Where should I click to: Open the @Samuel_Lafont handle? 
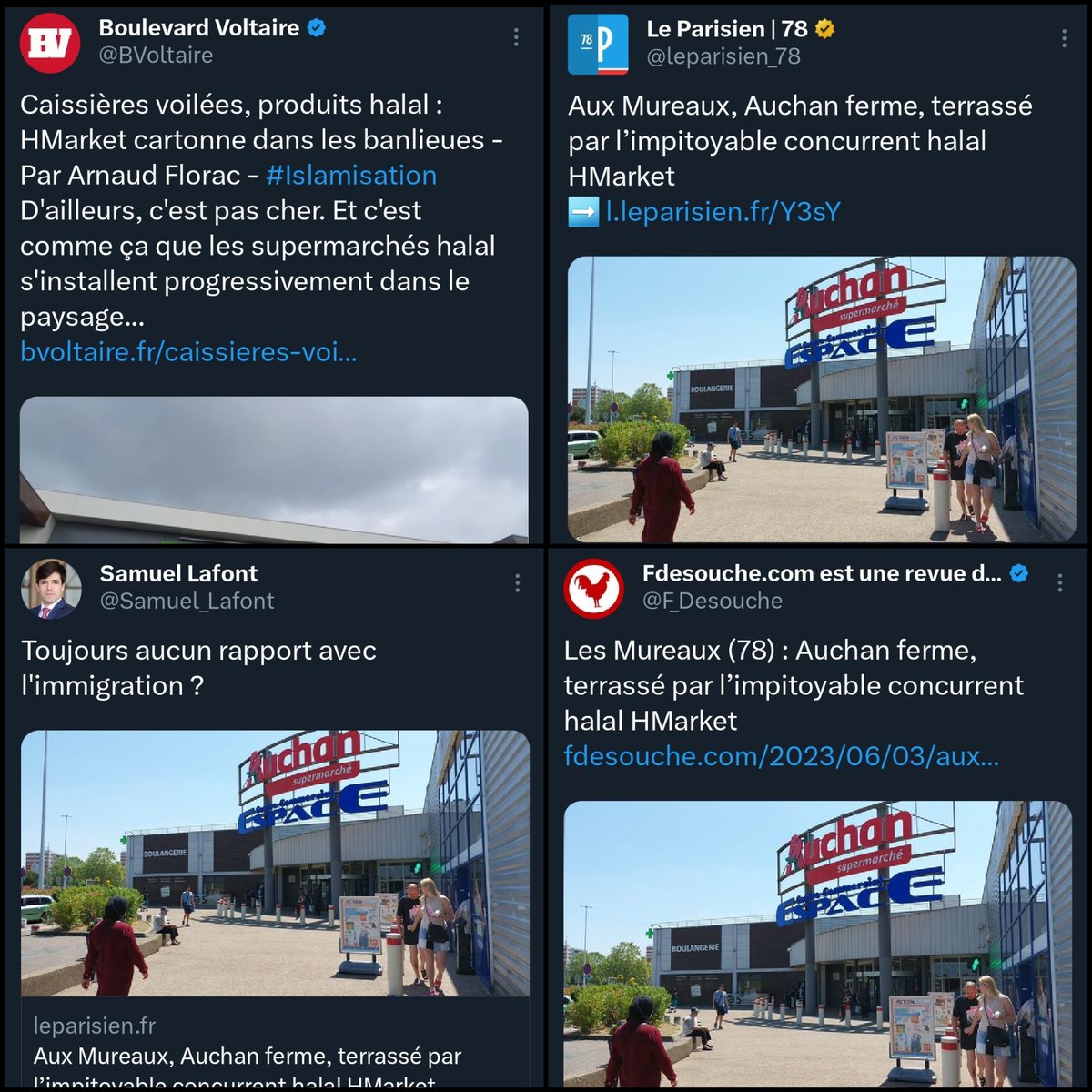[x=187, y=602]
